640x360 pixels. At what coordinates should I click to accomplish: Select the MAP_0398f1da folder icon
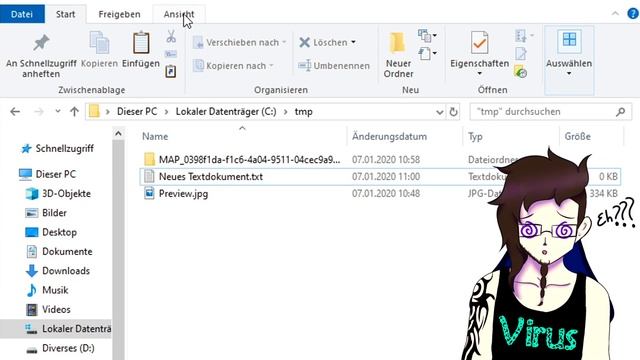[149, 159]
